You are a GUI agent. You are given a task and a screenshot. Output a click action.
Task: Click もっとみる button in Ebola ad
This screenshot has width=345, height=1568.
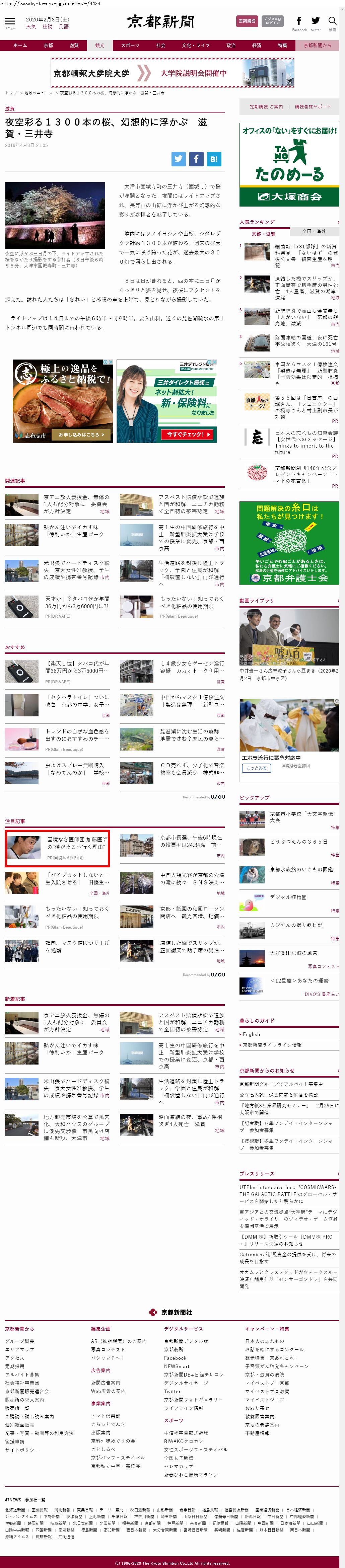point(257,768)
